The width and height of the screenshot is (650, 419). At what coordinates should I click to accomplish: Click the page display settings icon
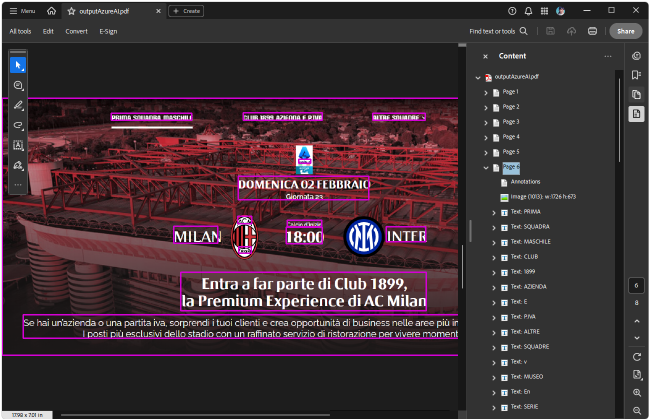pos(637,375)
